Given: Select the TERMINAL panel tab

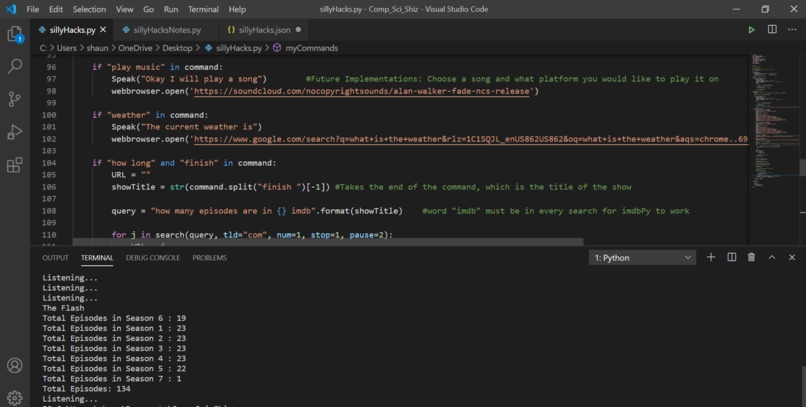Looking at the screenshot, I should point(97,257).
